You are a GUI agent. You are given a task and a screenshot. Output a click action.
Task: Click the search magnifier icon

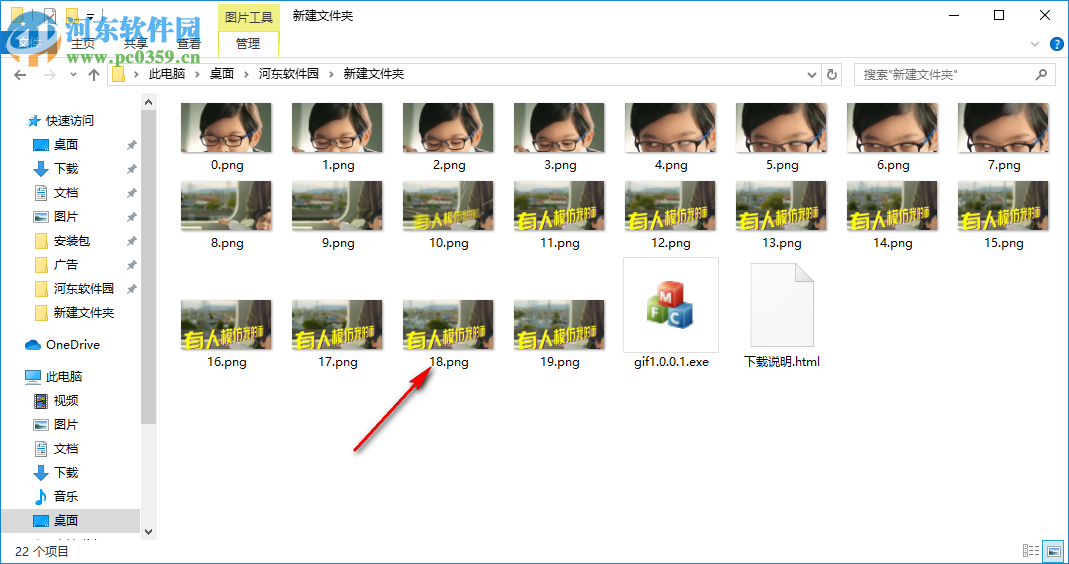point(1040,74)
